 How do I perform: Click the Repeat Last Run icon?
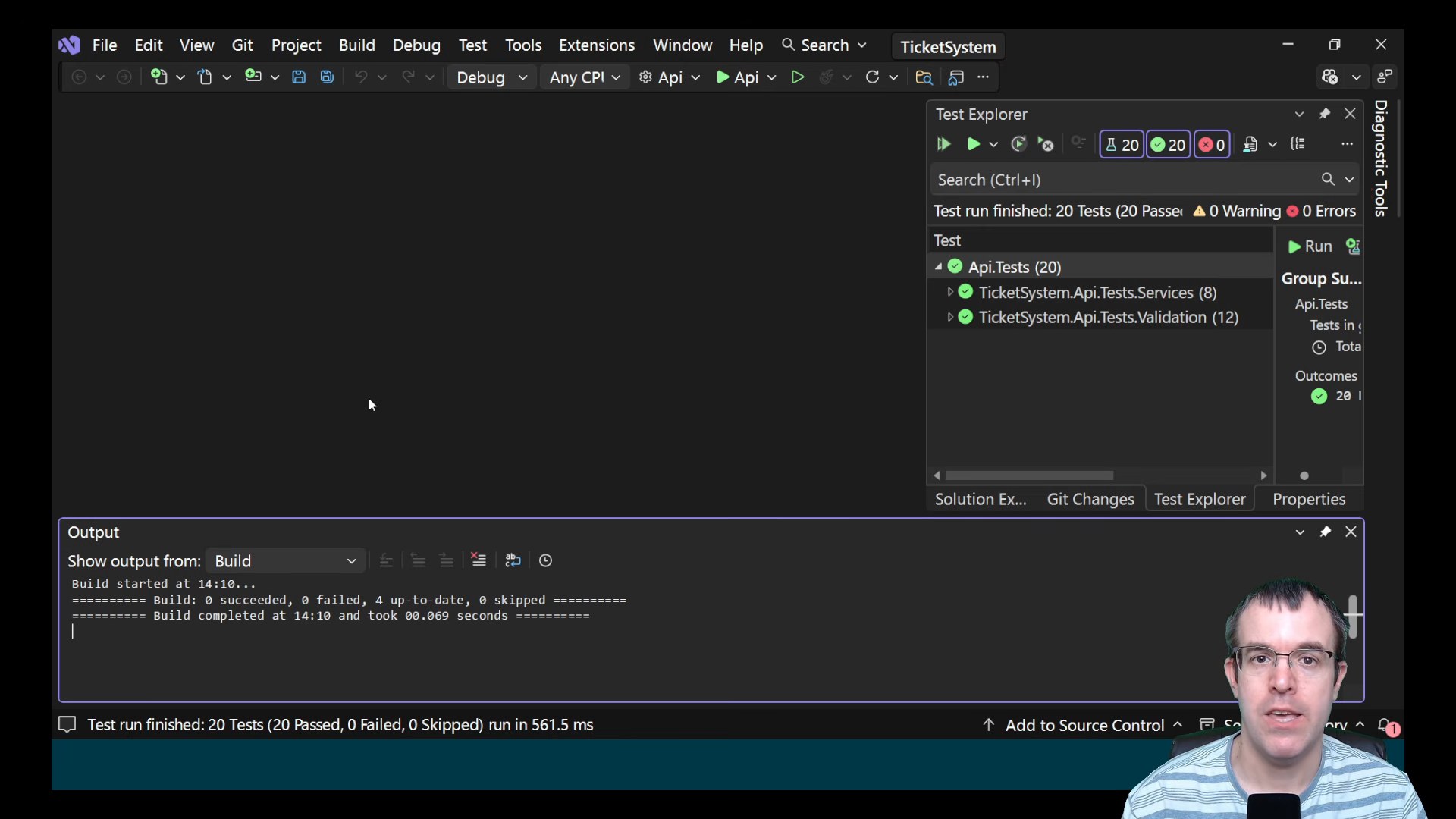1018,144
